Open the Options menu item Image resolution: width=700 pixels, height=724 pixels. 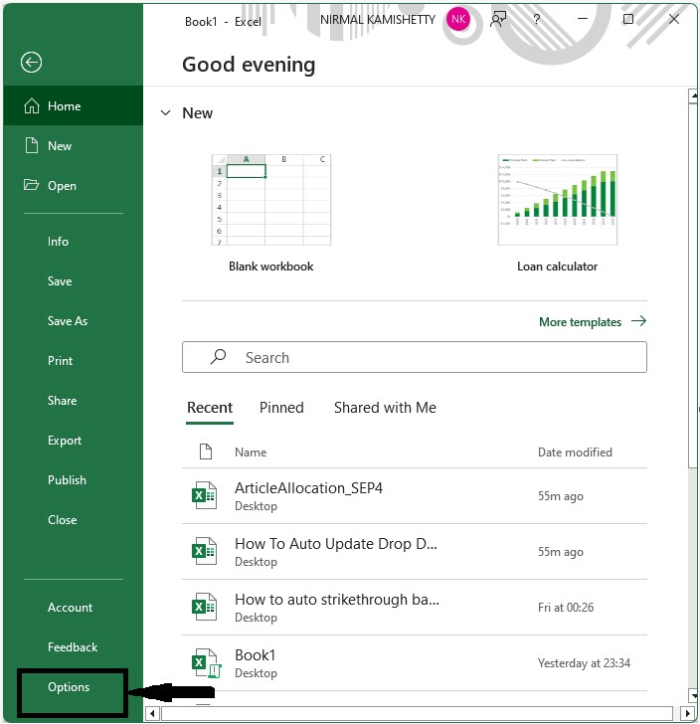(x=69, y=687)
